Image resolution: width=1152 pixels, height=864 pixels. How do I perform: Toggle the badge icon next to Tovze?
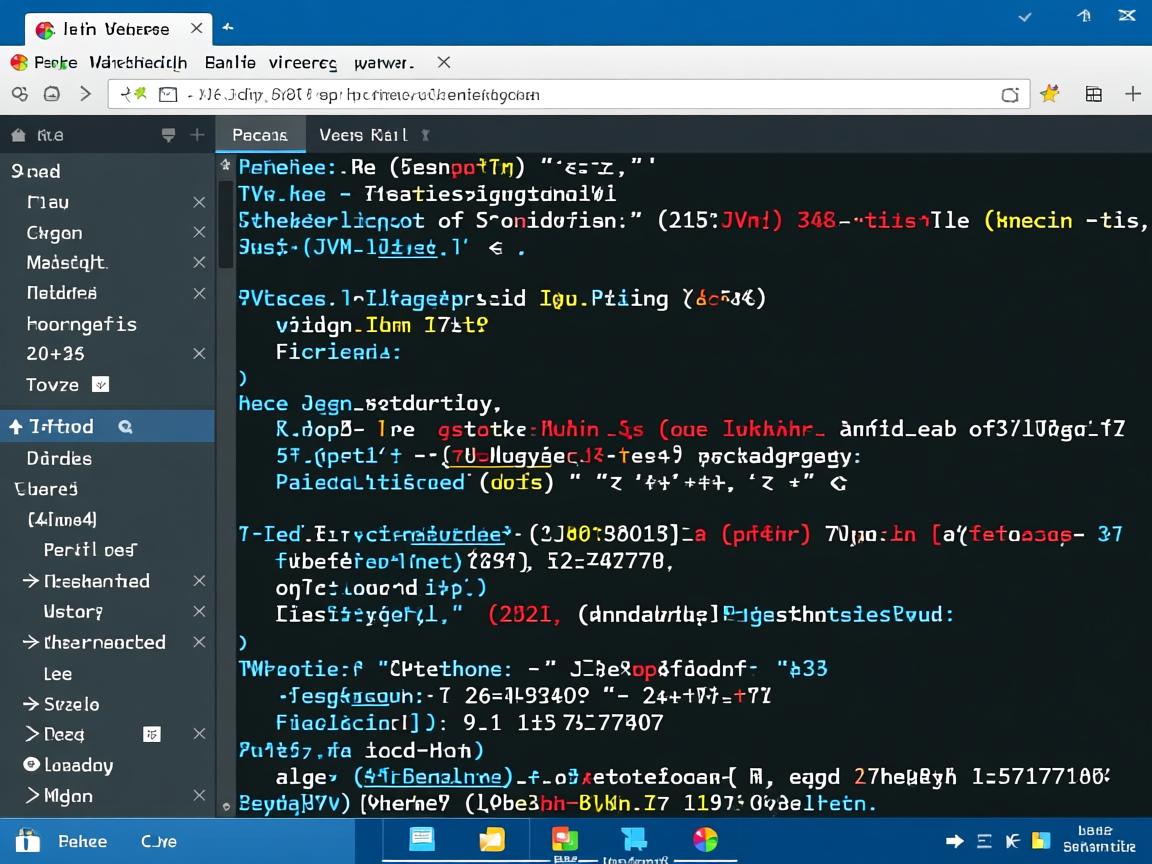click(x=101, y=384)
